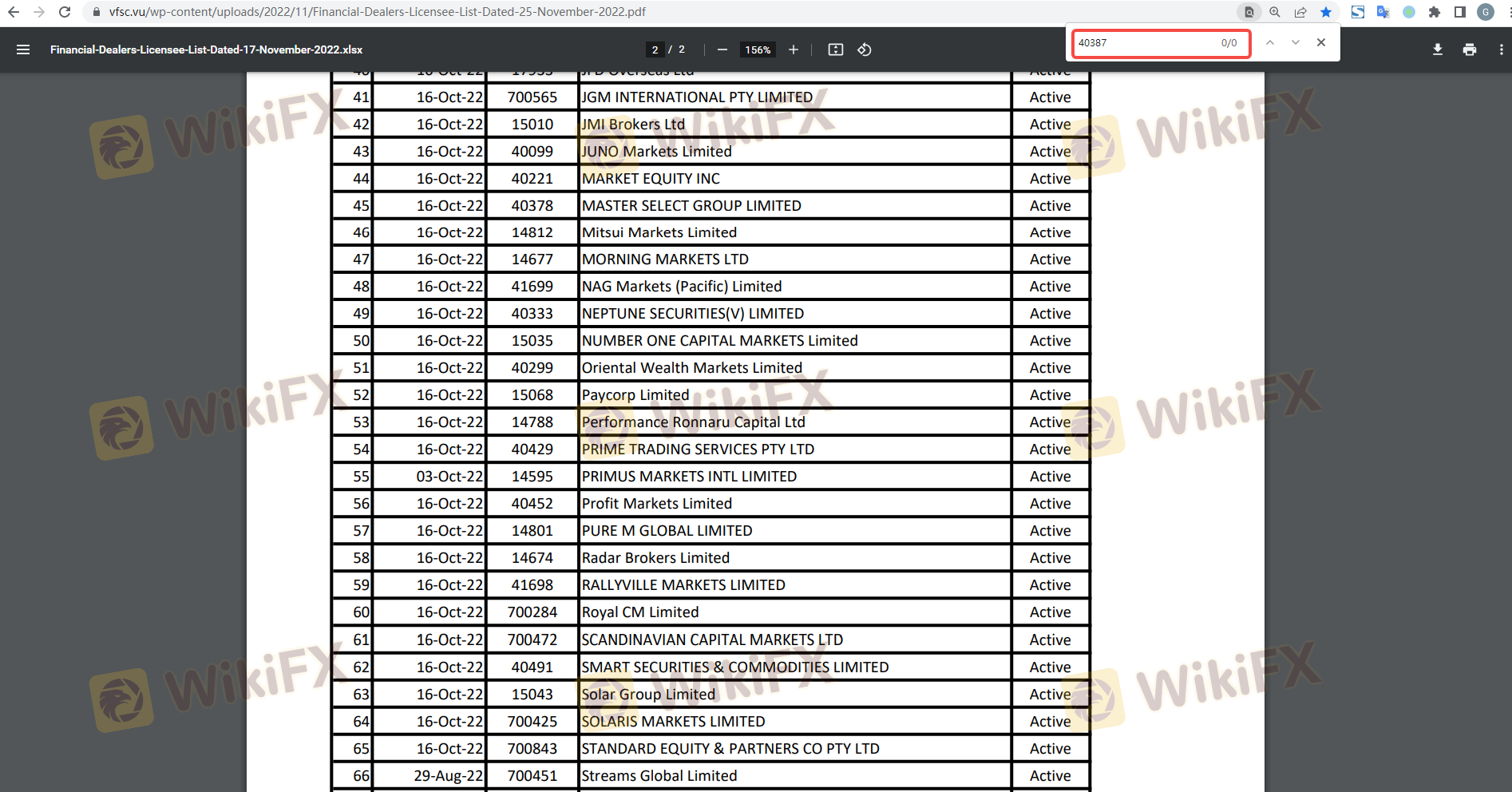
Task: Open the Google Translate extension
Action: point(1383,12)
